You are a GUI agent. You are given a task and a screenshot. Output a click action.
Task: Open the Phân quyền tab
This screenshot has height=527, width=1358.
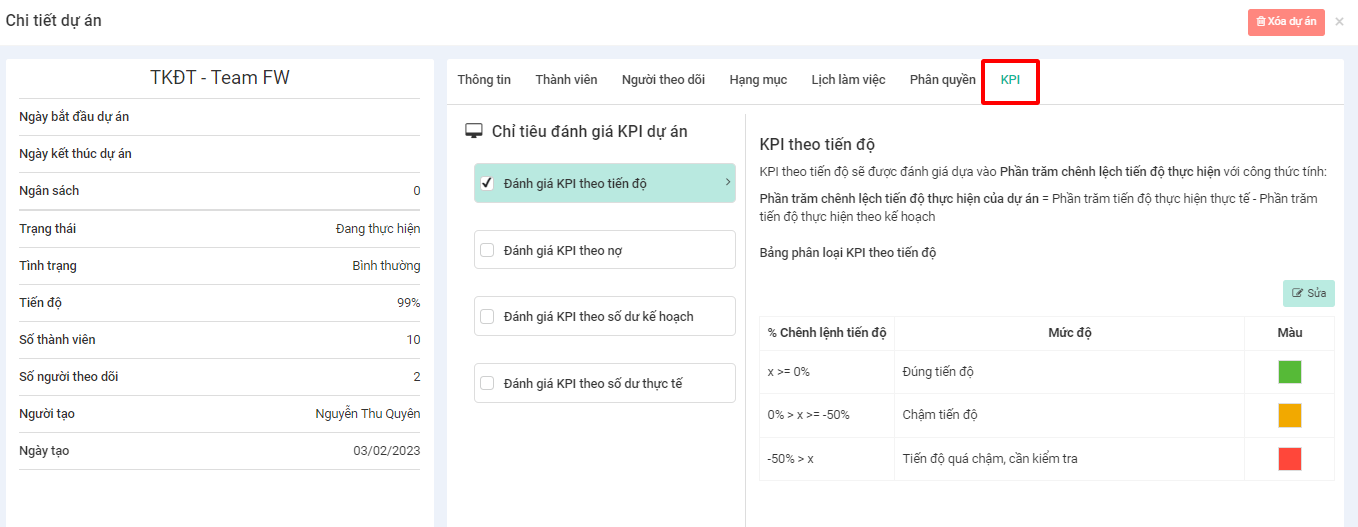coord(942,80)
